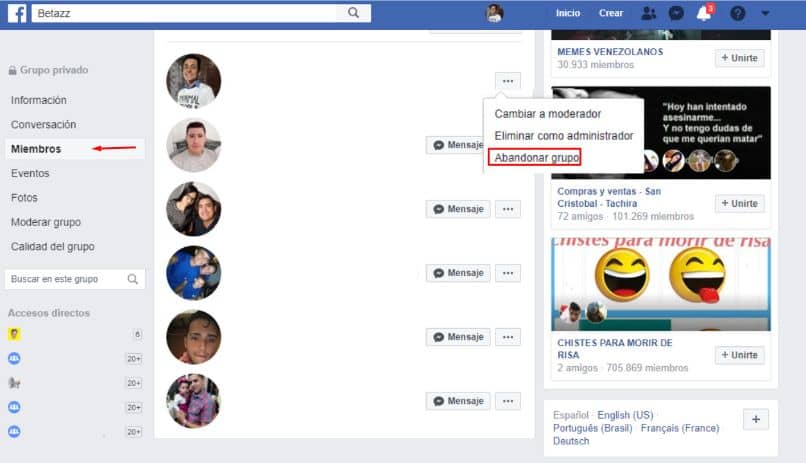Screen dimensions: 806x463
Task: Click fourth member blue photo
Action: click(x=194, y=273)
